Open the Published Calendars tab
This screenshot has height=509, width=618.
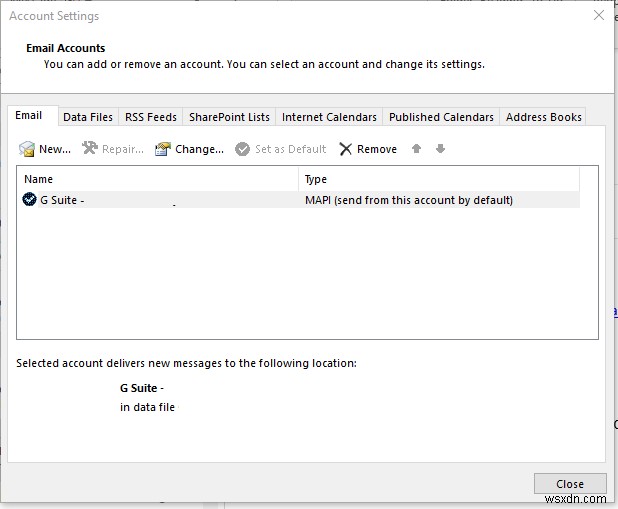[441, 117]
